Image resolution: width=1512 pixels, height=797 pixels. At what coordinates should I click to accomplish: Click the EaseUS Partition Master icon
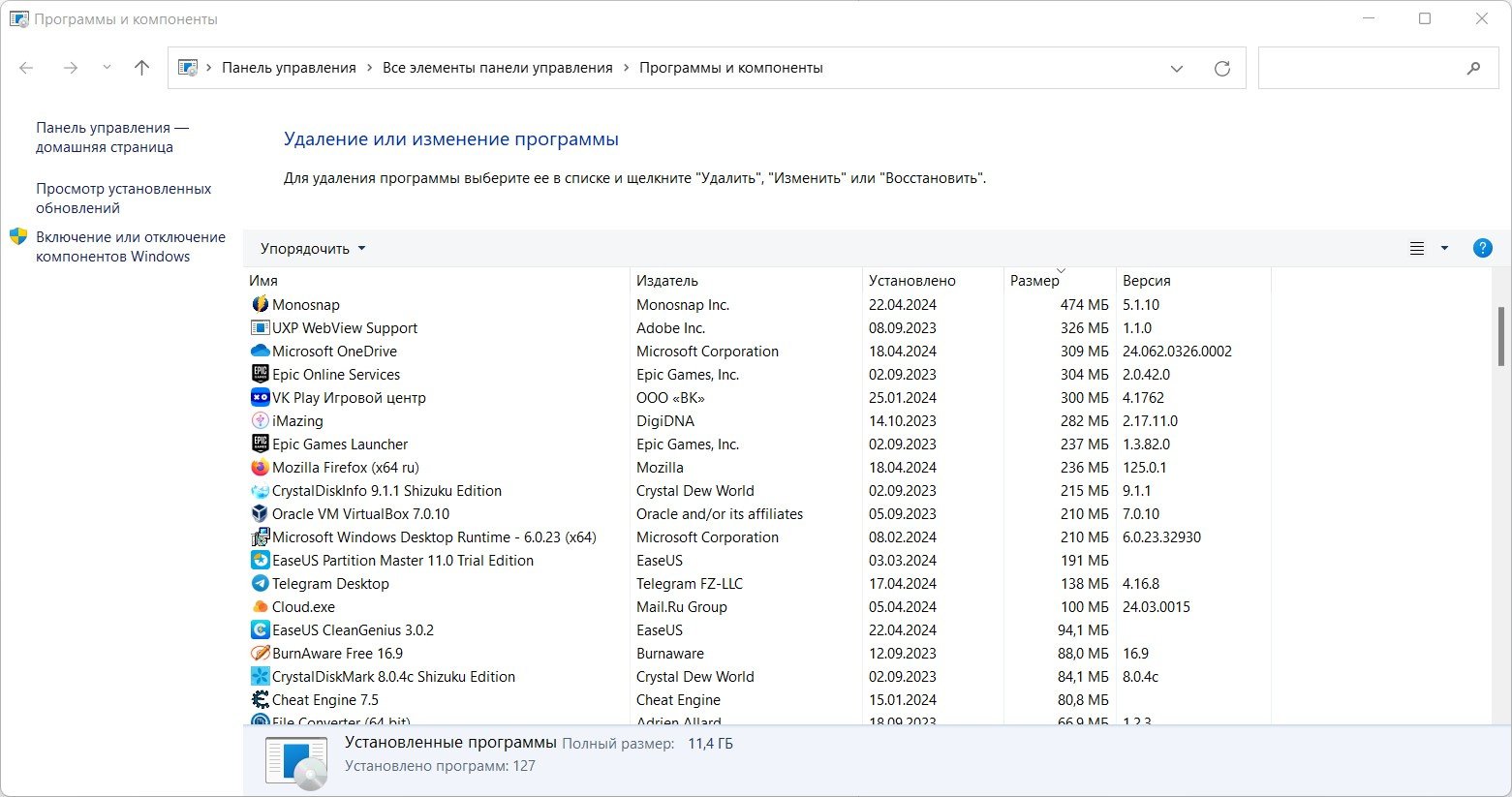coord(260,560)
